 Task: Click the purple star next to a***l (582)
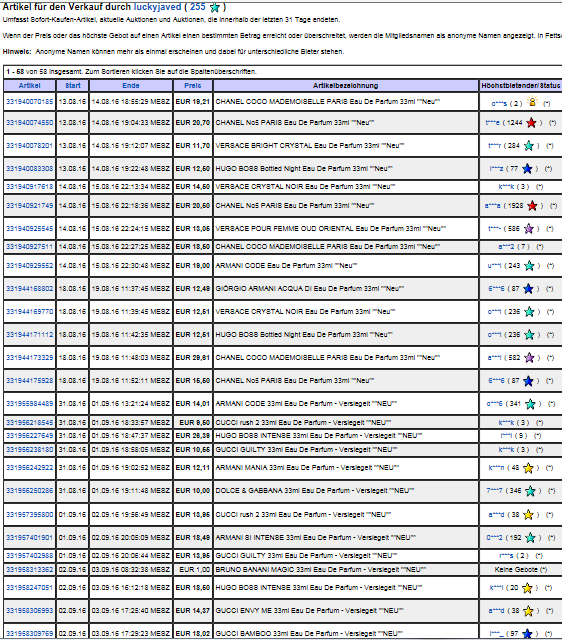529,358
